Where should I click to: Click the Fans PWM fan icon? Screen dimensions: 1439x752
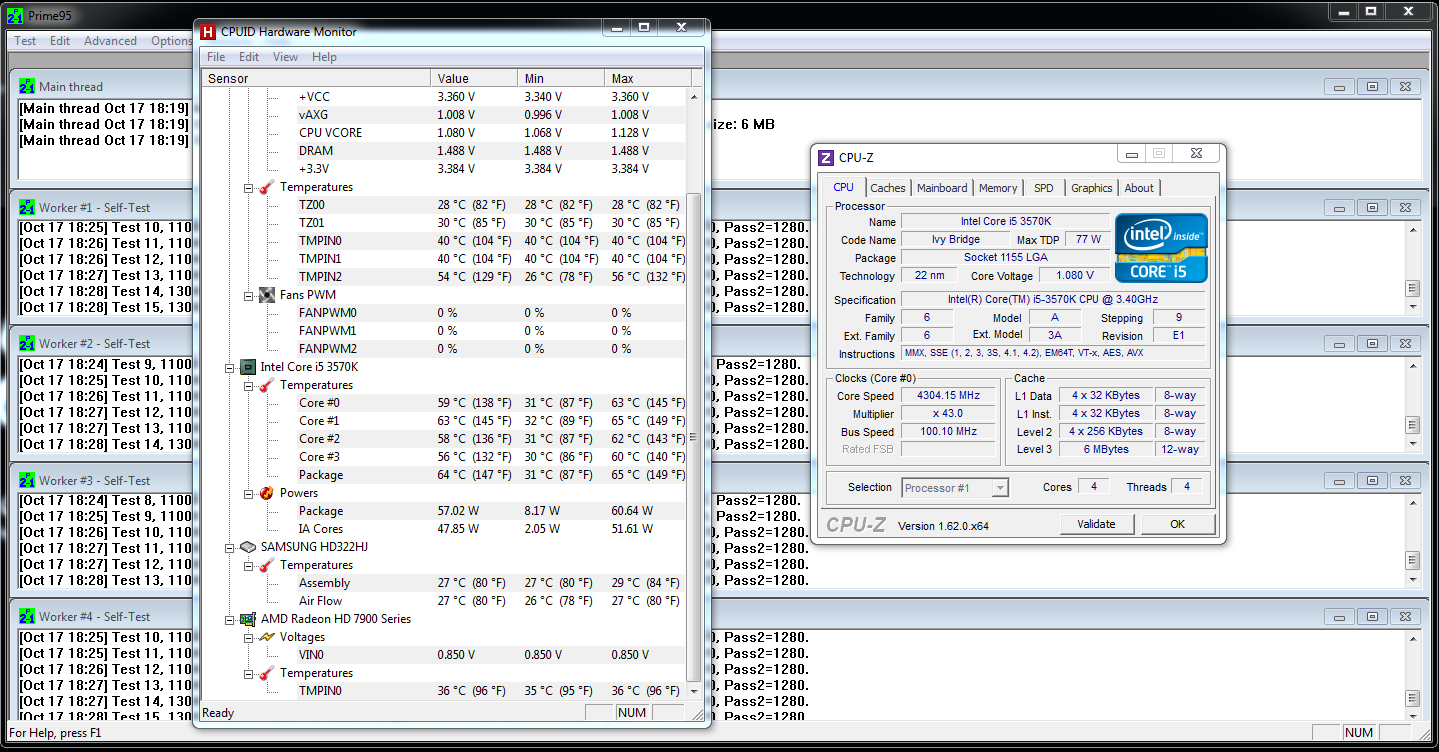click(266, 295)
